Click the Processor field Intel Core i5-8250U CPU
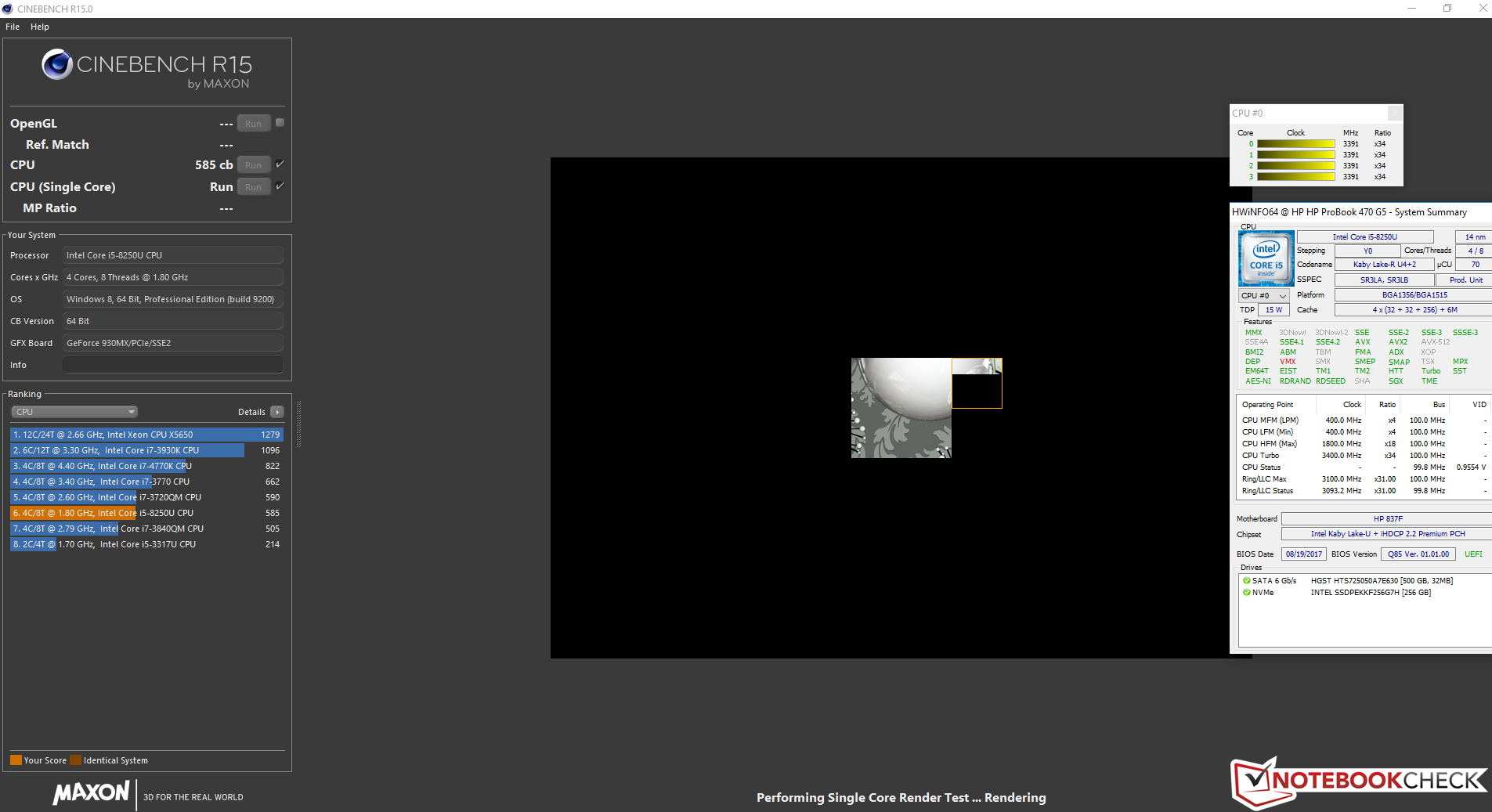This screenshot has width=1492, height=812. click(173, 255)
